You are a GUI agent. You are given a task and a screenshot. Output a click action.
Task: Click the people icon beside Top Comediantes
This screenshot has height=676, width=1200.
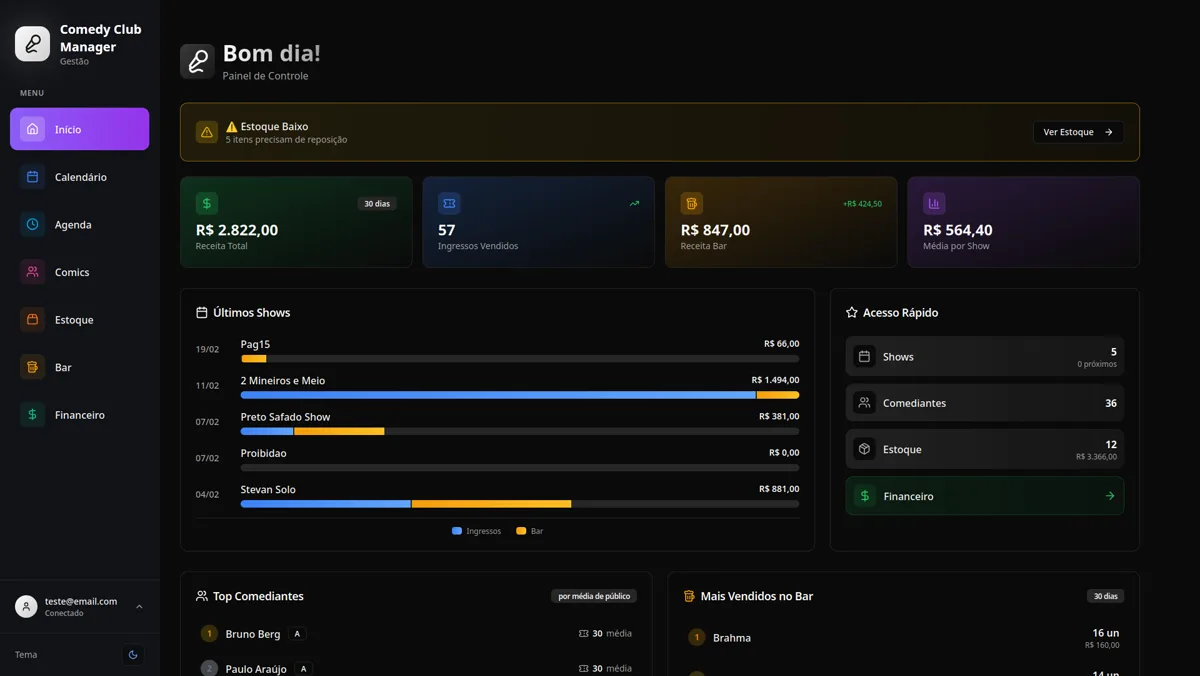[x=202, y=596]
